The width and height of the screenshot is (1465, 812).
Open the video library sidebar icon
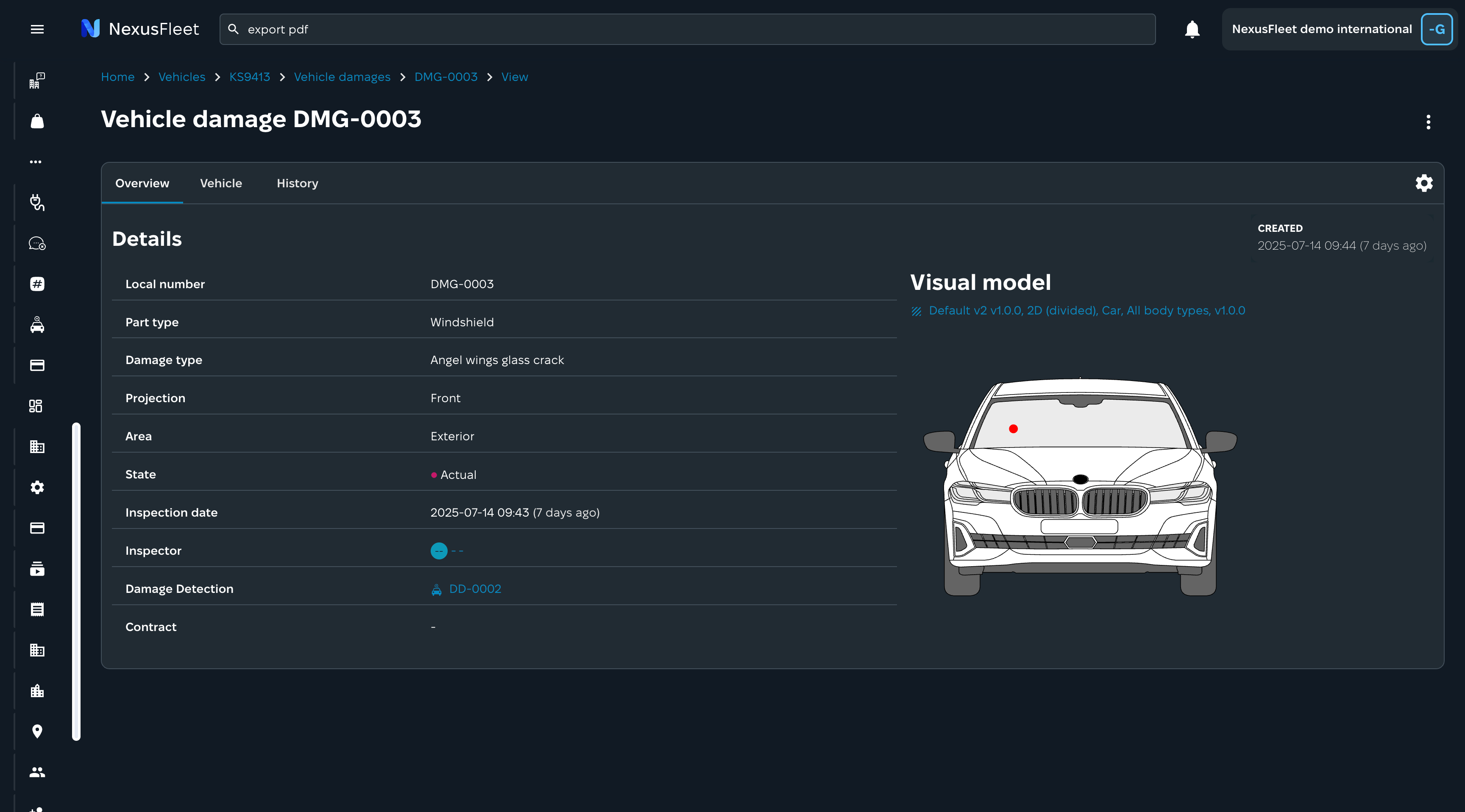pos(37,569)
